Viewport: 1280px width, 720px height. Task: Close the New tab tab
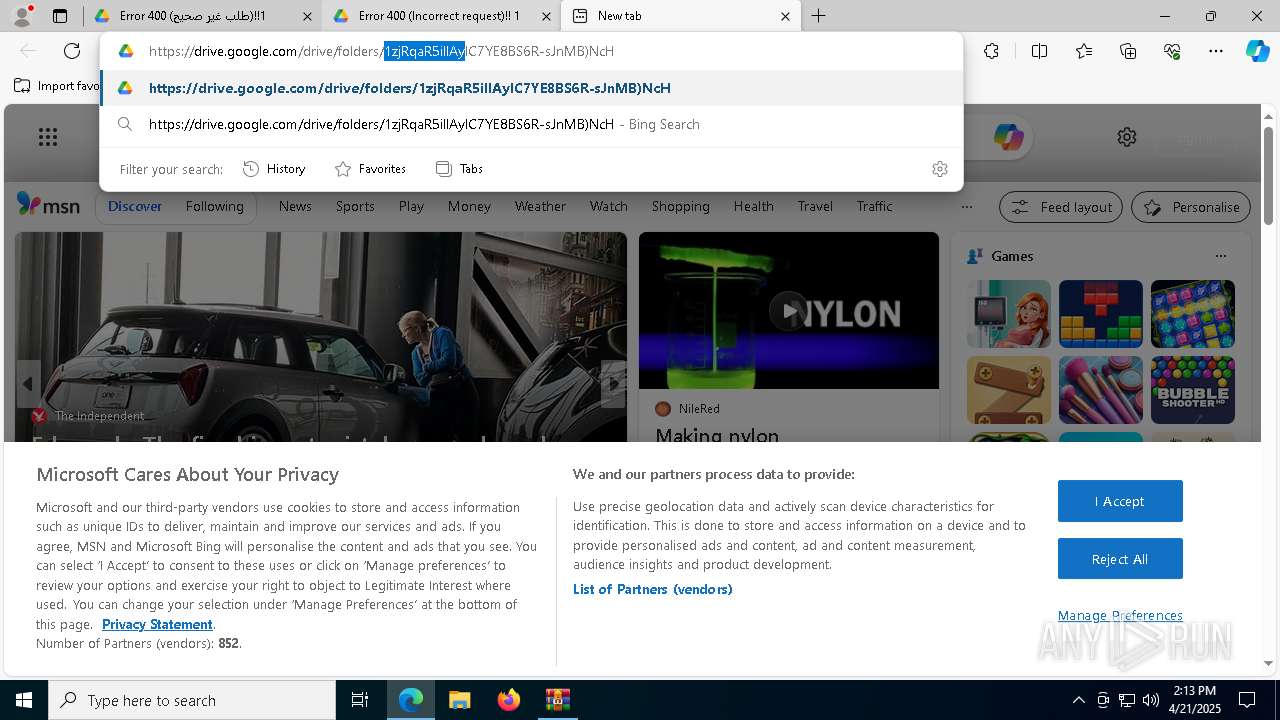pyautogui.click(x=785, y=16)
